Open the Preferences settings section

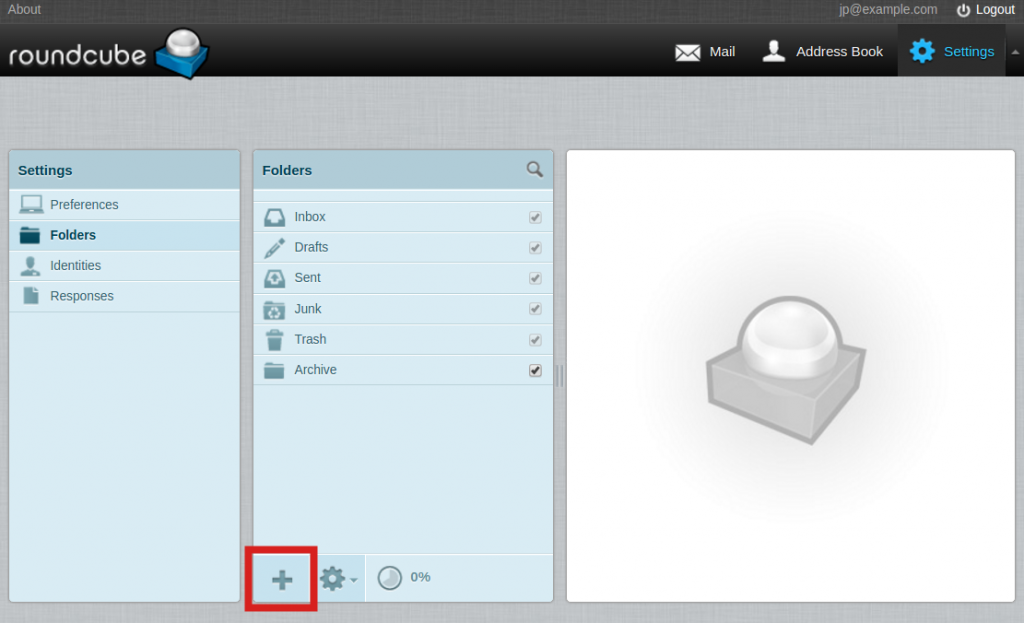125,204
